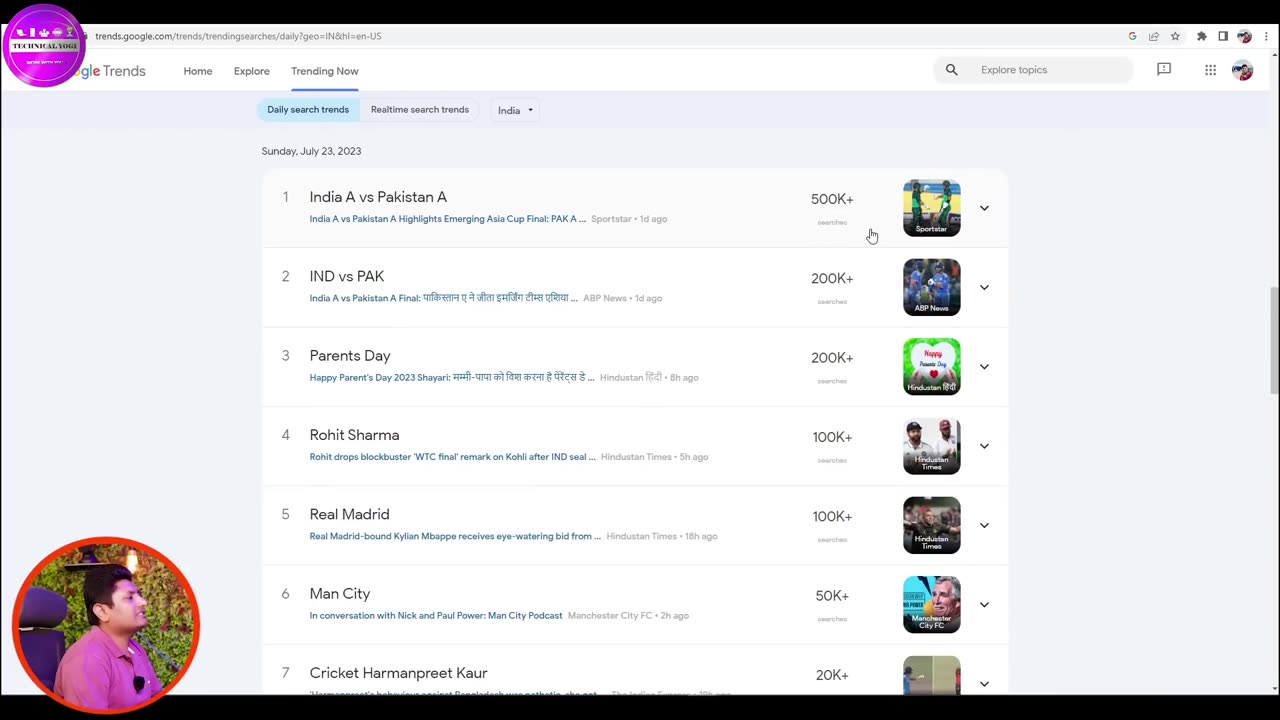
Task: Expand the India A vs Pakistan A row
Action: [x=984, y=208]
